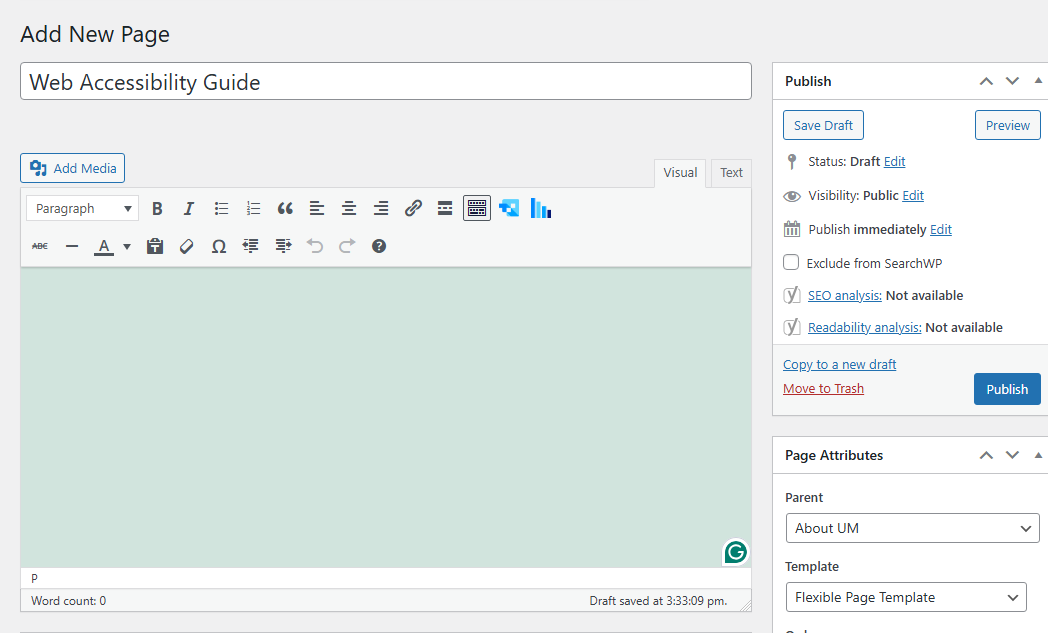
Task: Undo the last edit
Action: point(315,246)
